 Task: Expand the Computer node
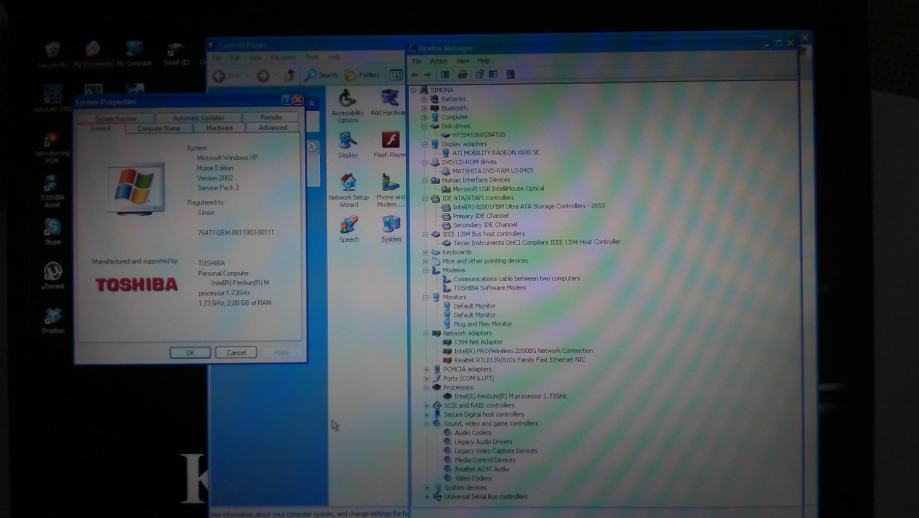424,117
